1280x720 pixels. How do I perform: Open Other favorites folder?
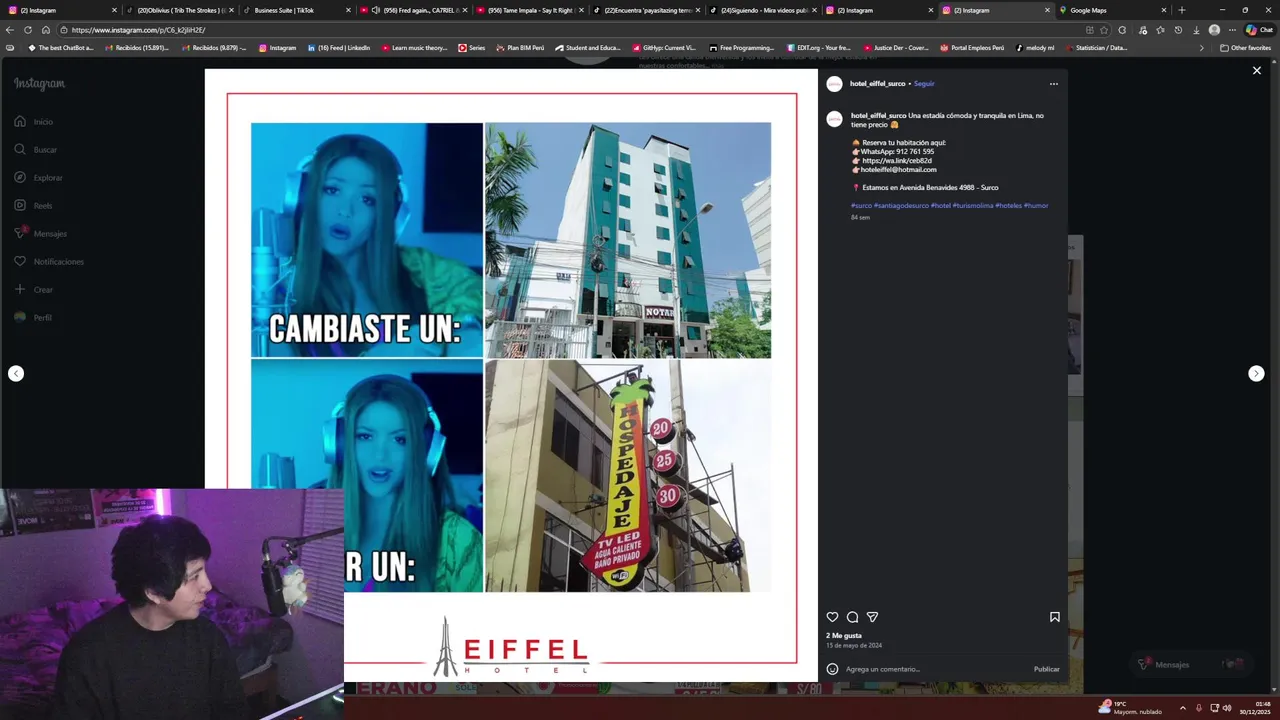pyautogui.click(x=1245, y=48)
